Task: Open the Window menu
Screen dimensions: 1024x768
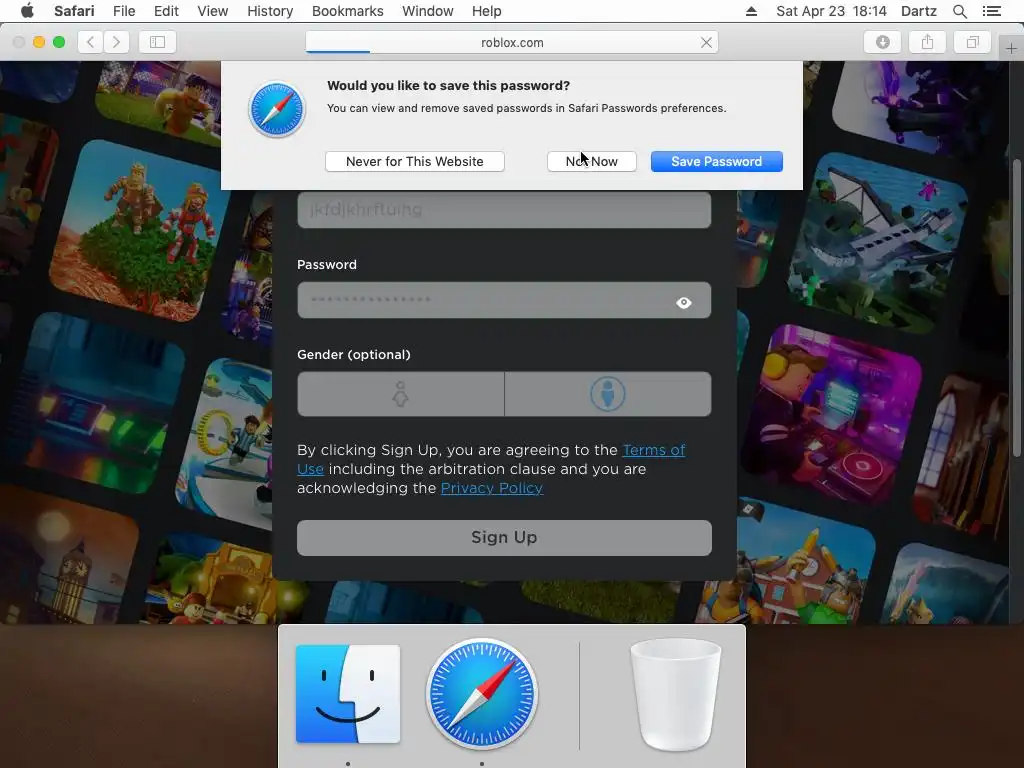Action: tap(427, 11)
